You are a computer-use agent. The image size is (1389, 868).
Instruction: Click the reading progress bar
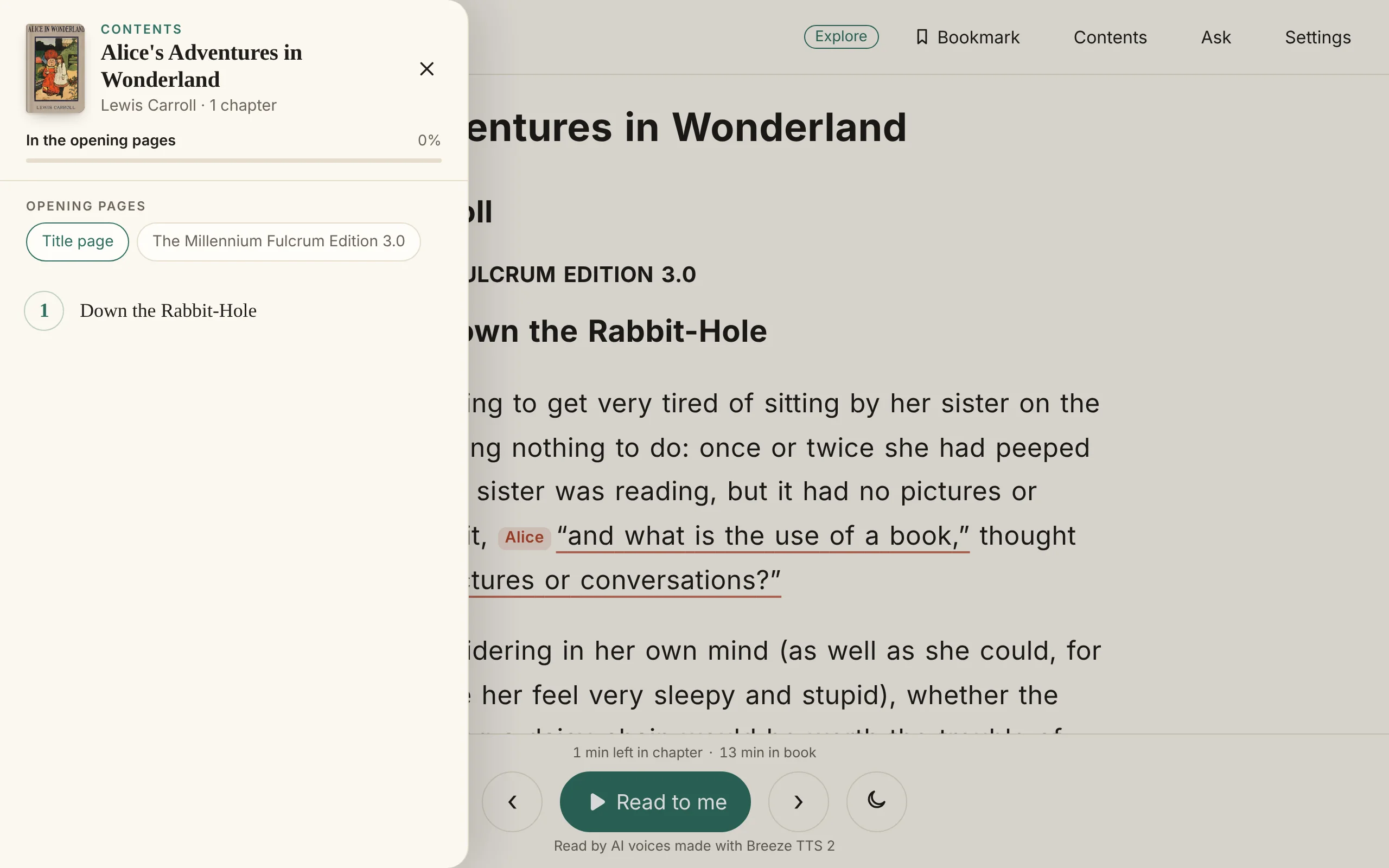click(234, 161)
